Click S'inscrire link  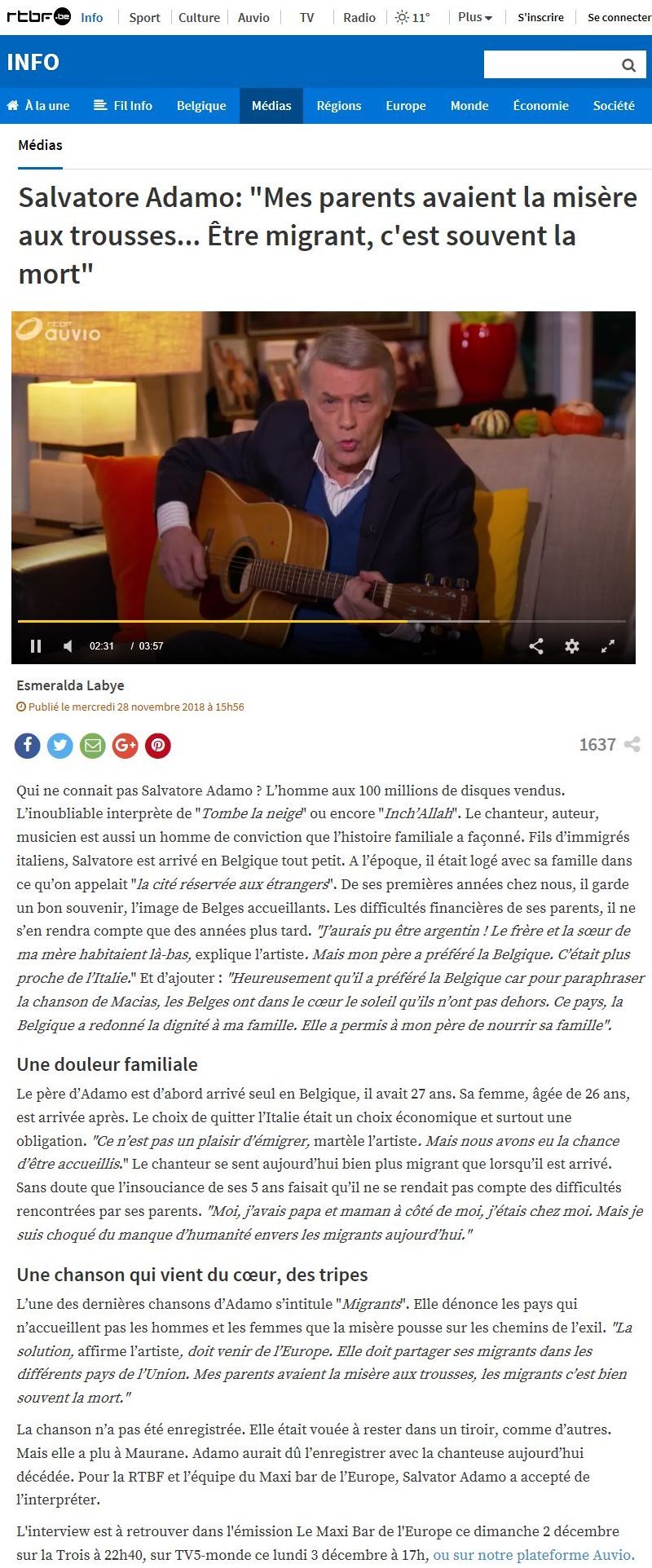pos(541,17)
